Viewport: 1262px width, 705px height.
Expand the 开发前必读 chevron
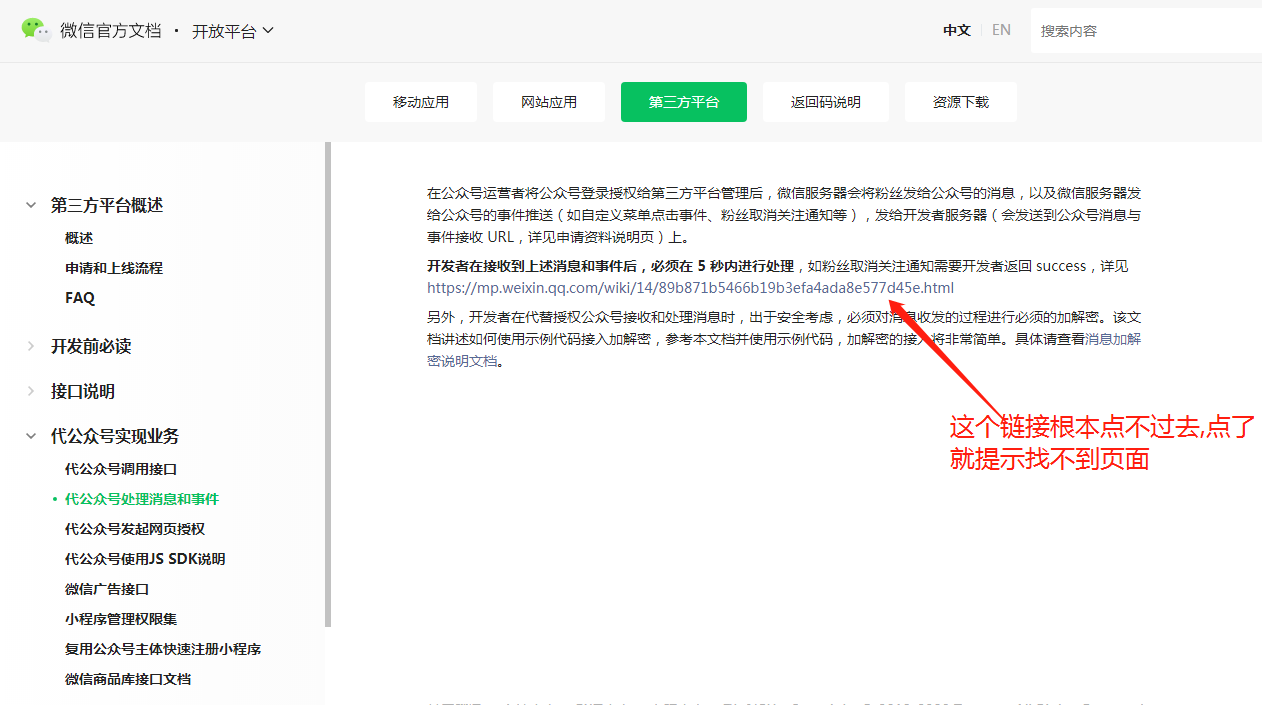(x=31, y=346)
